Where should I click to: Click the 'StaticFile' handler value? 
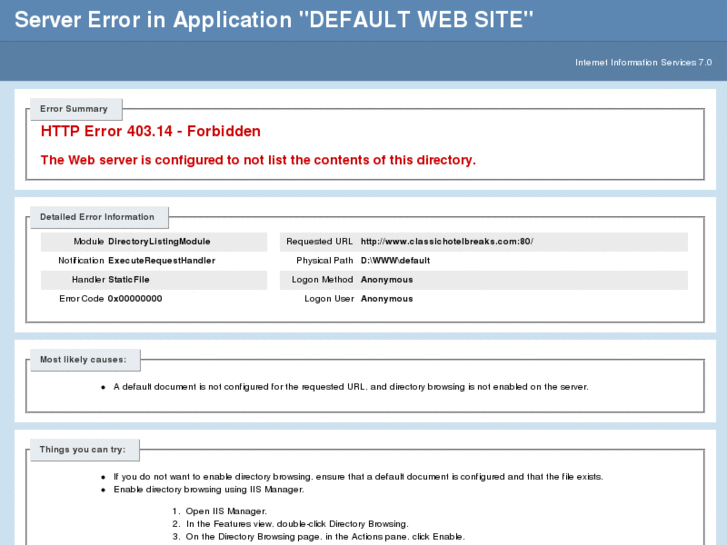point(129,279)
